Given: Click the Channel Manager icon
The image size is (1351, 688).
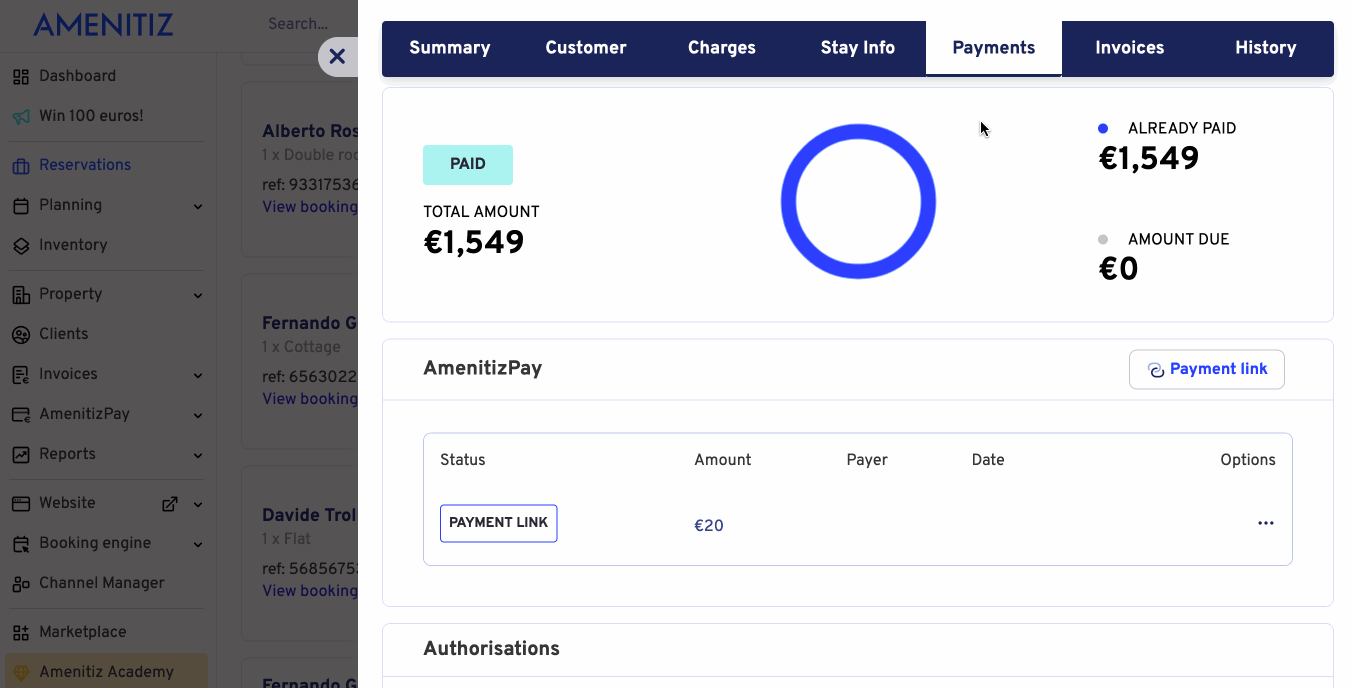Looking at the screenshot, I should click(21, 583).
